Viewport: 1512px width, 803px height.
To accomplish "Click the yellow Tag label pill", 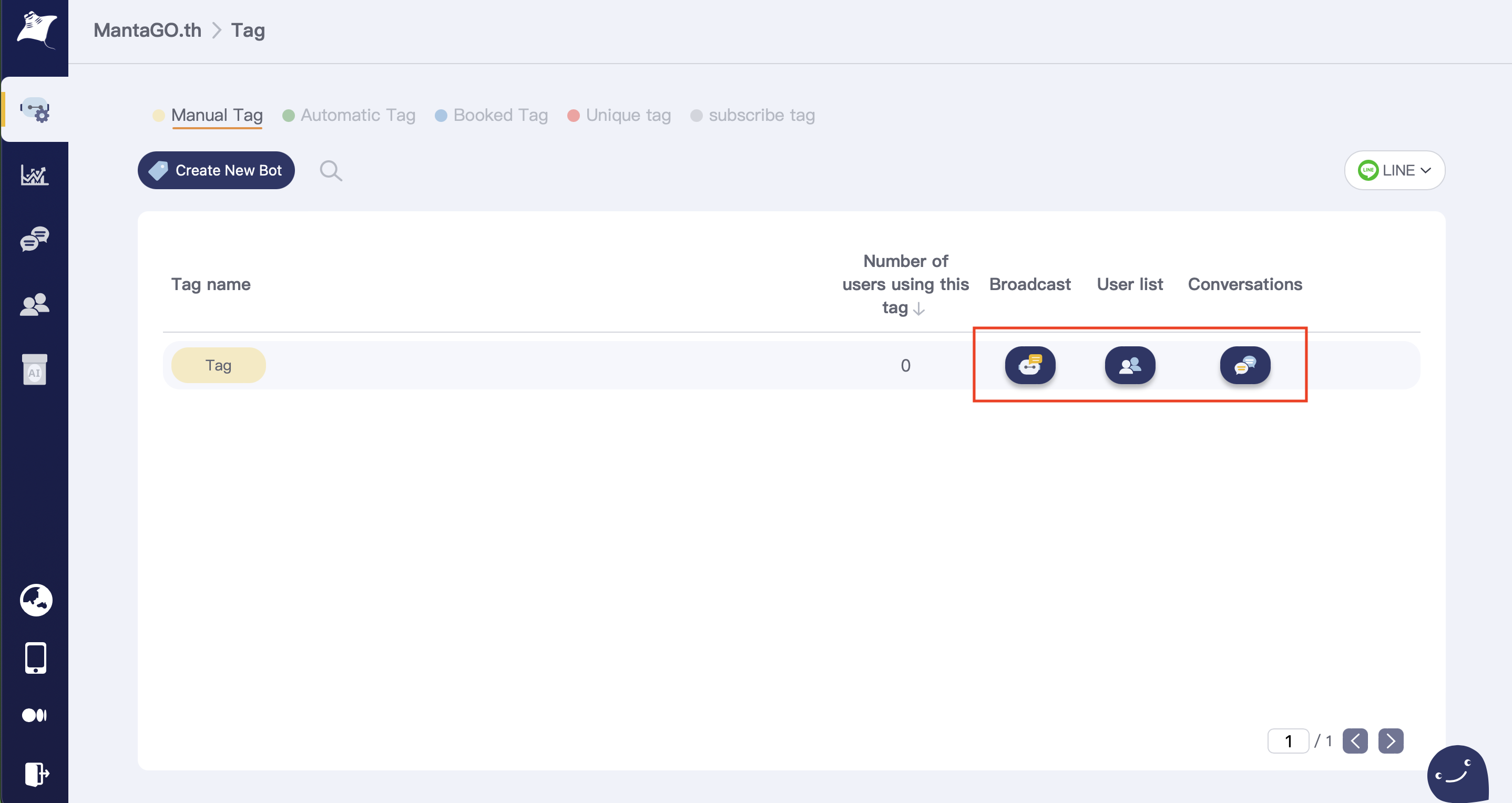I will tap(218, 365).
